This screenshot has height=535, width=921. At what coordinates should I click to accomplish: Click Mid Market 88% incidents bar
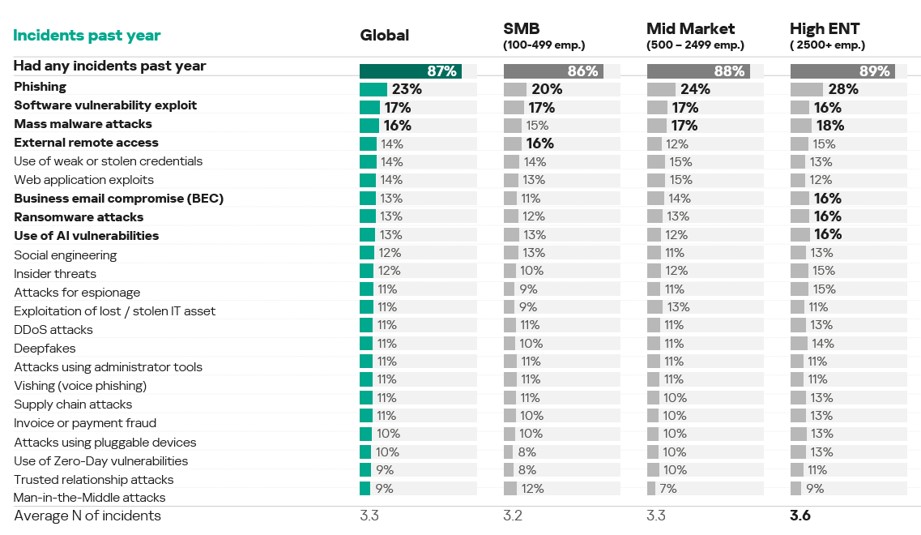(698, 71)
